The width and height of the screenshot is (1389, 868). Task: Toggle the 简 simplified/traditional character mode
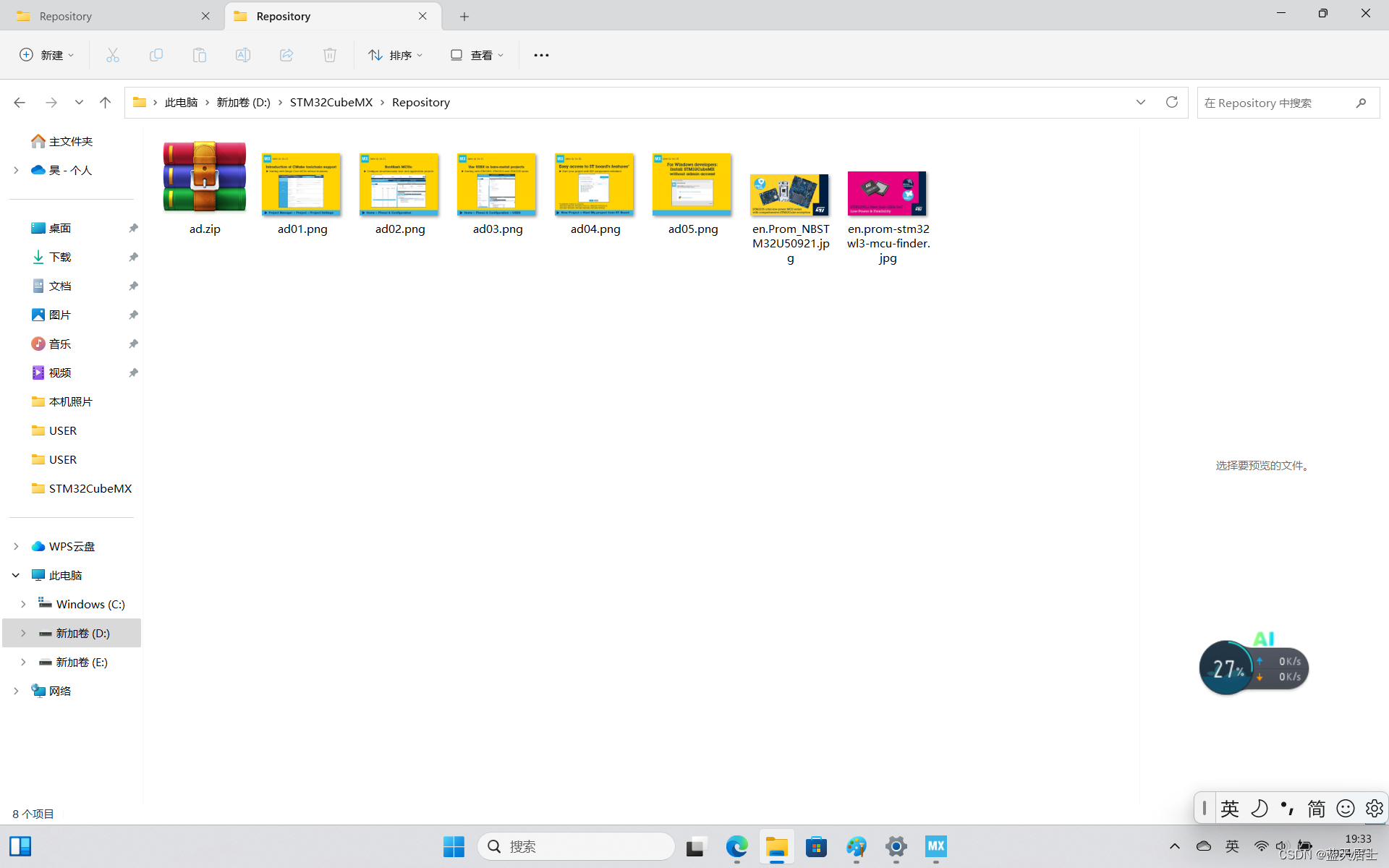pos(1316,808)
